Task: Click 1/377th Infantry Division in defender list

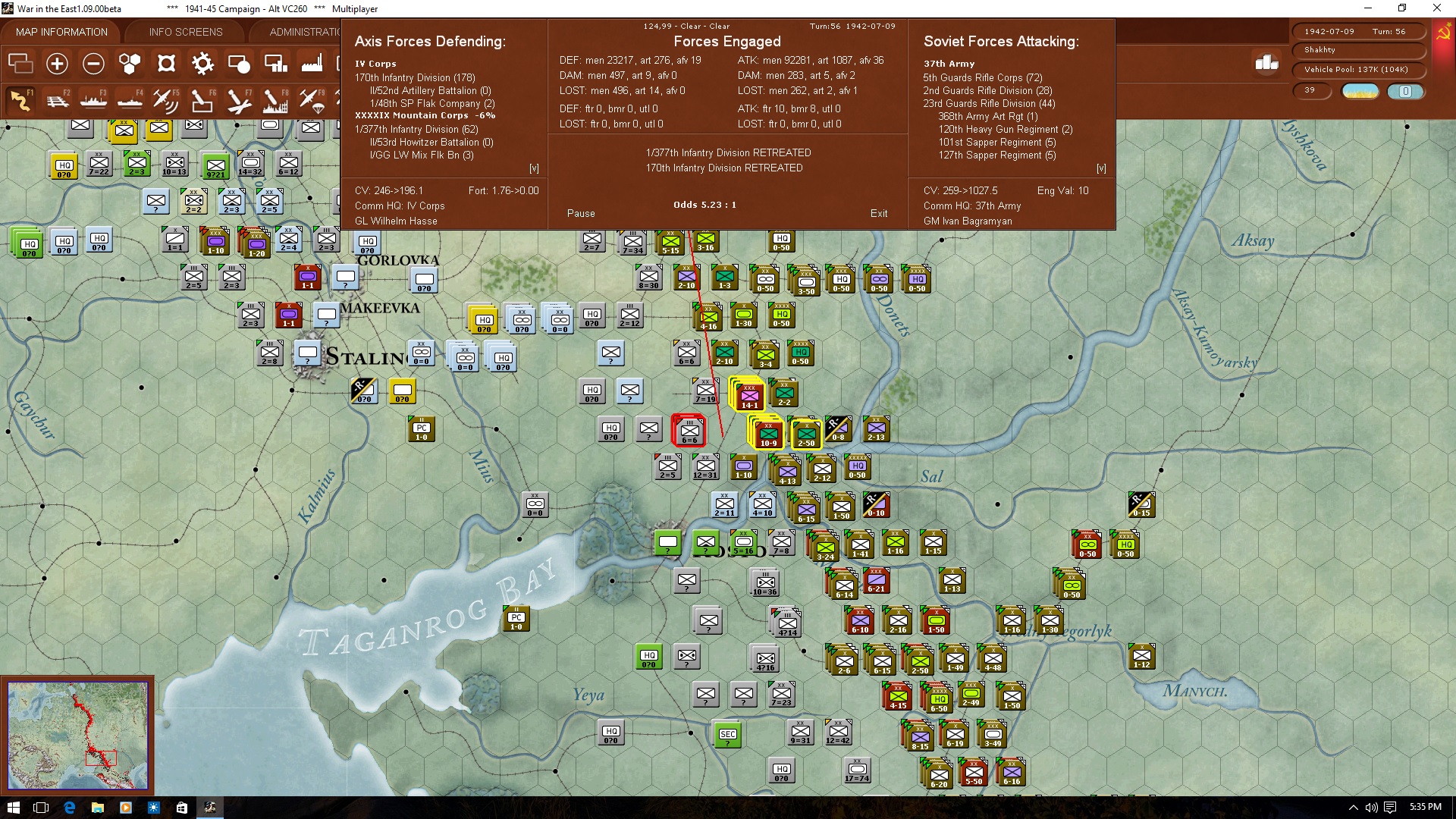Action: [x=416, y=129]
